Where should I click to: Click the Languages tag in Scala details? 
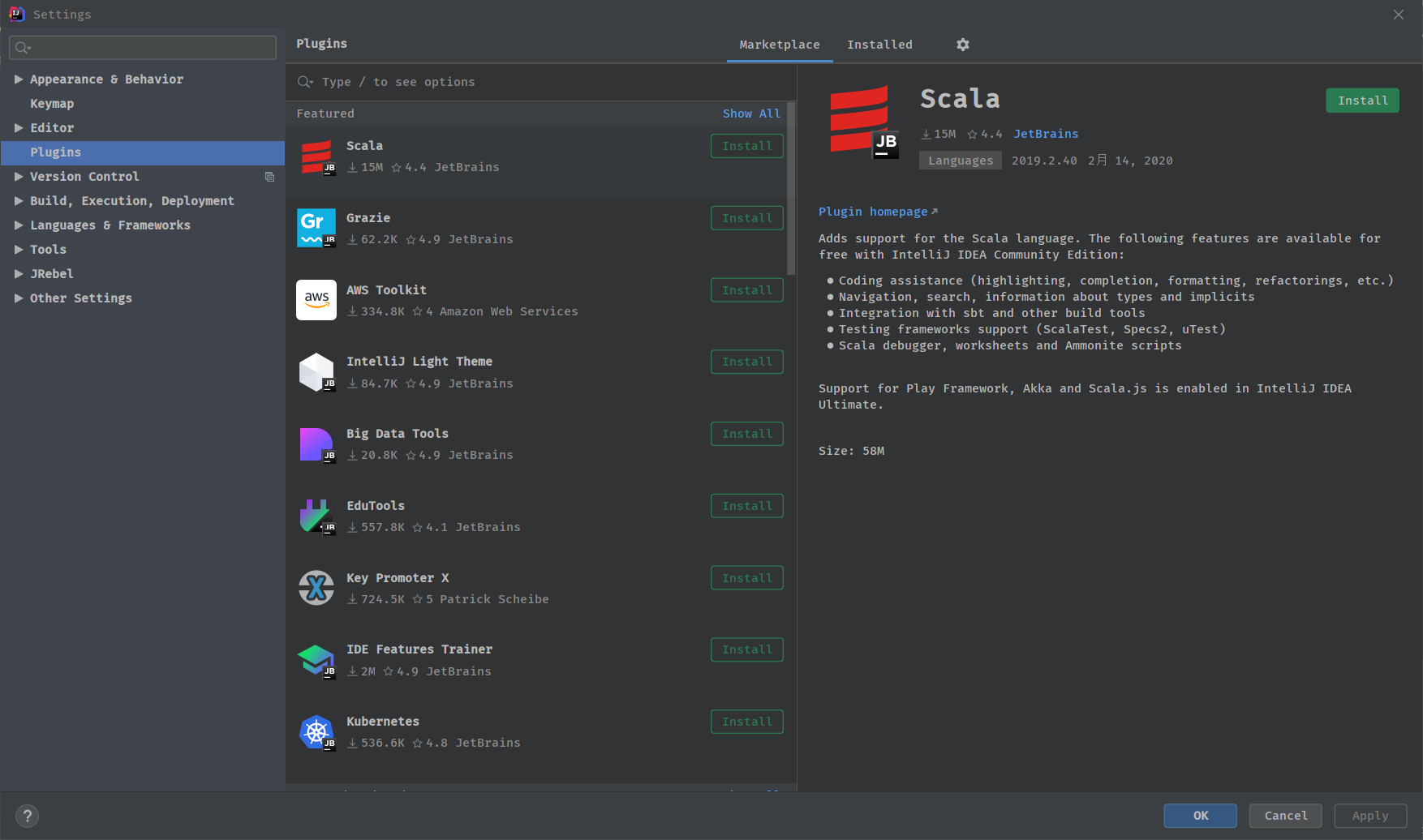(961, 161)
